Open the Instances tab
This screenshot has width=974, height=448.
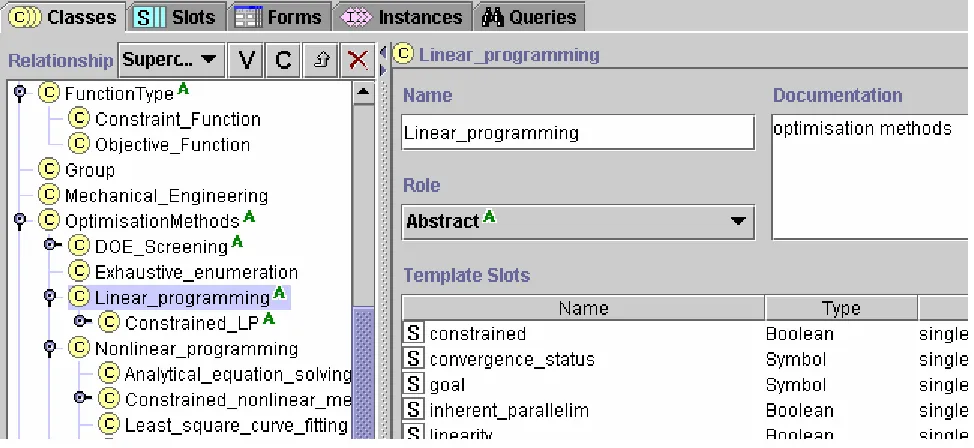click(402, 17)
